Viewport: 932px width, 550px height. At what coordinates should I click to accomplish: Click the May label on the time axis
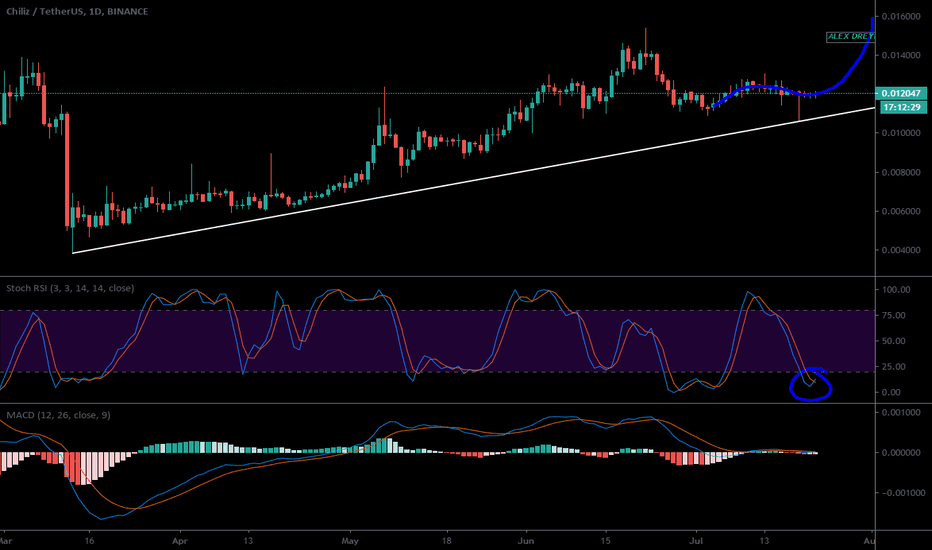pos(350,541)
